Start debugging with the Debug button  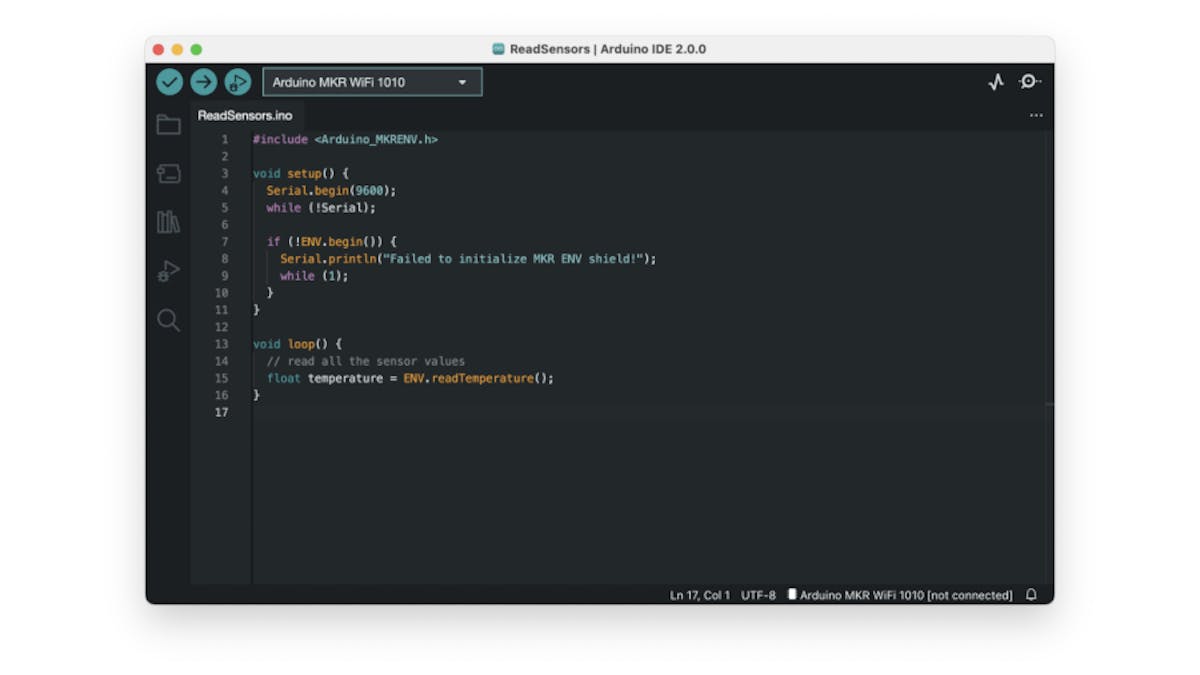(x=238, y=82)
